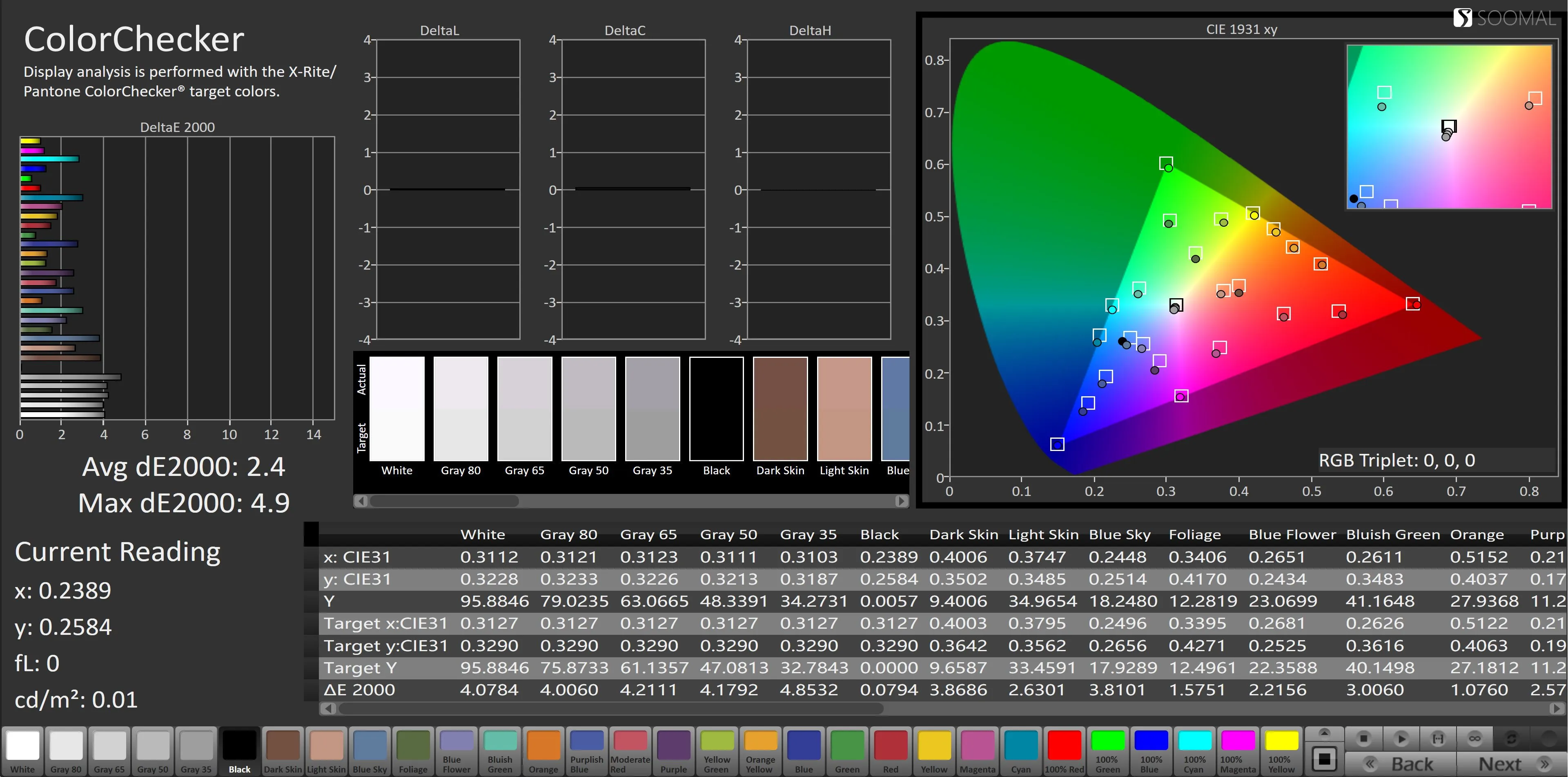Click the ΔE 2000 row label

[359, 690]
